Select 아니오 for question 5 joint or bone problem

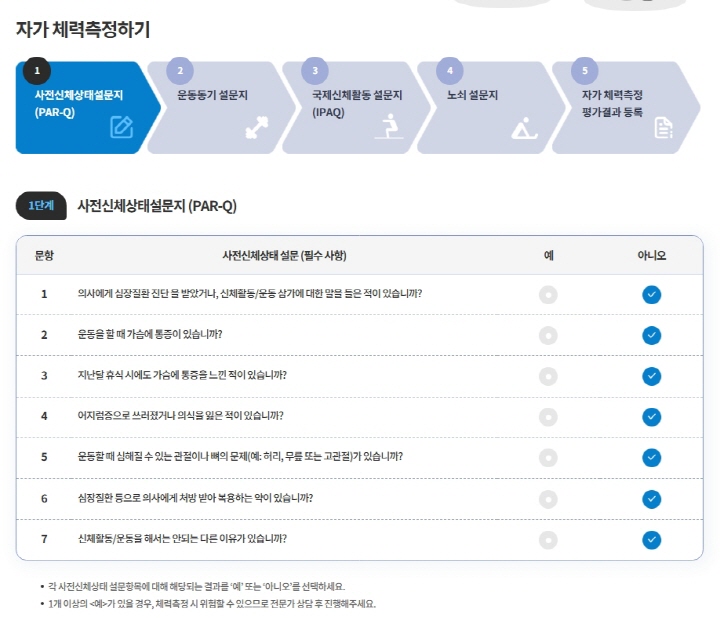(652, 458)
